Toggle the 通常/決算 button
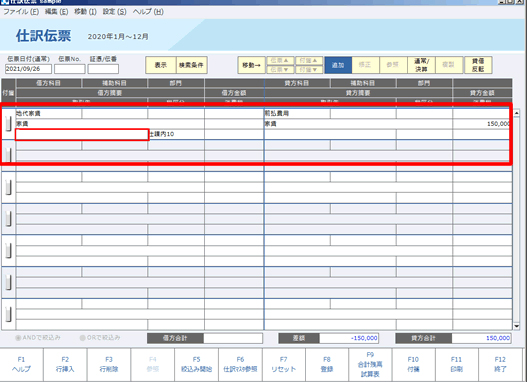The height and width of the screenshot is (382, 527). [421, 65]
